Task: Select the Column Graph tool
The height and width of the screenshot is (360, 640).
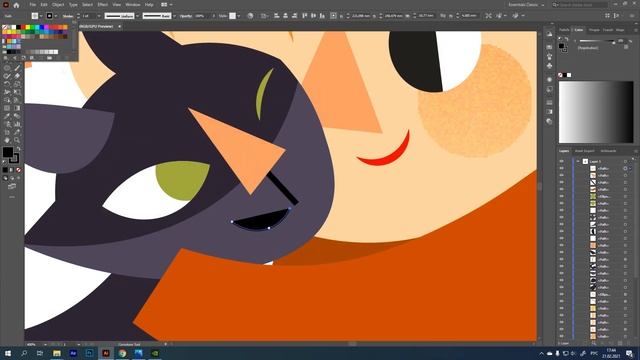Action: [x=17, y=124]
